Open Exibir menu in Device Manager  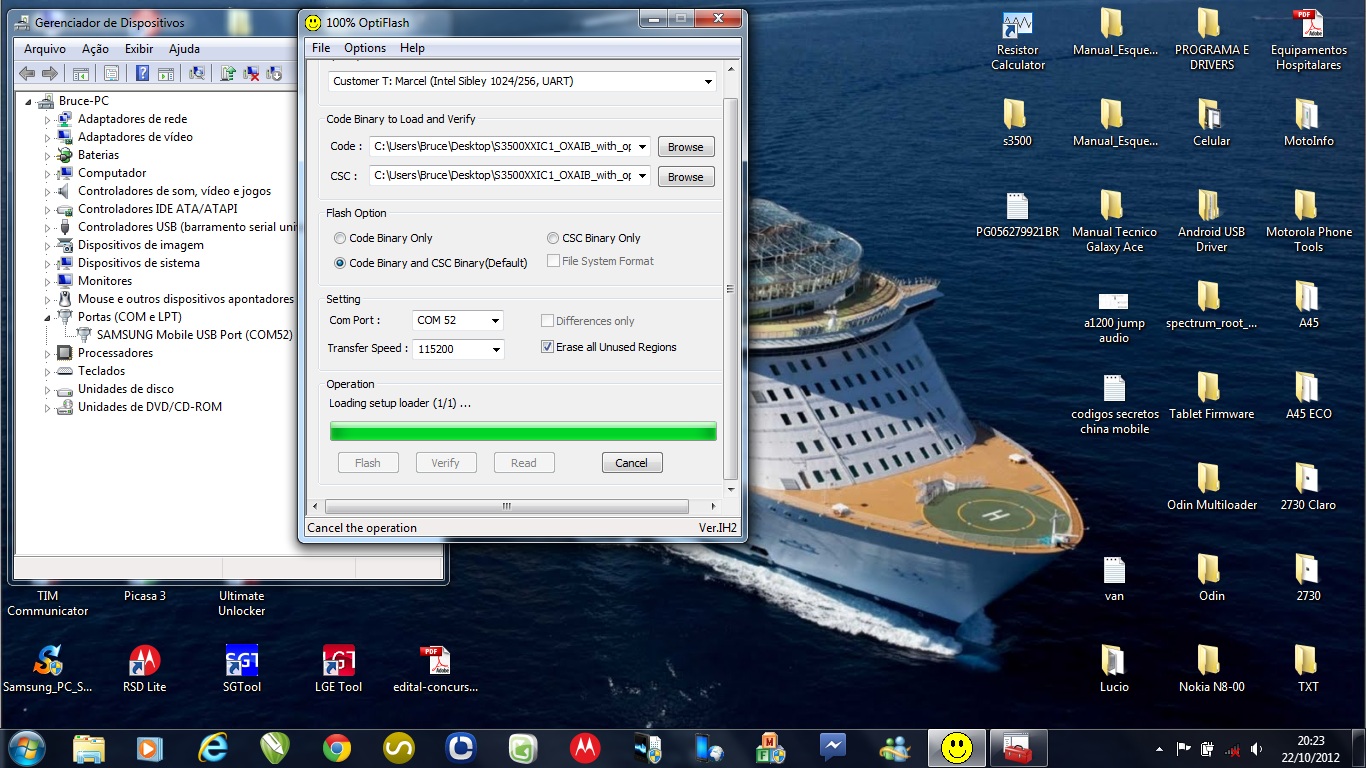139,49
